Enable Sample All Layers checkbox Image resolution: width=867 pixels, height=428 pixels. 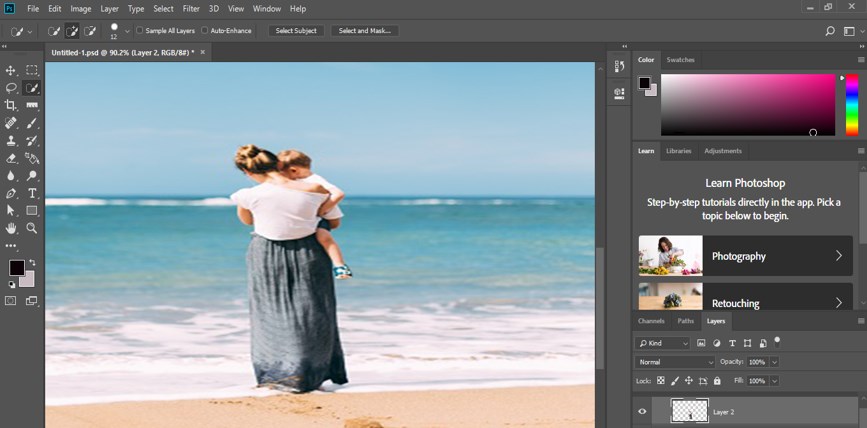[140, 31]
